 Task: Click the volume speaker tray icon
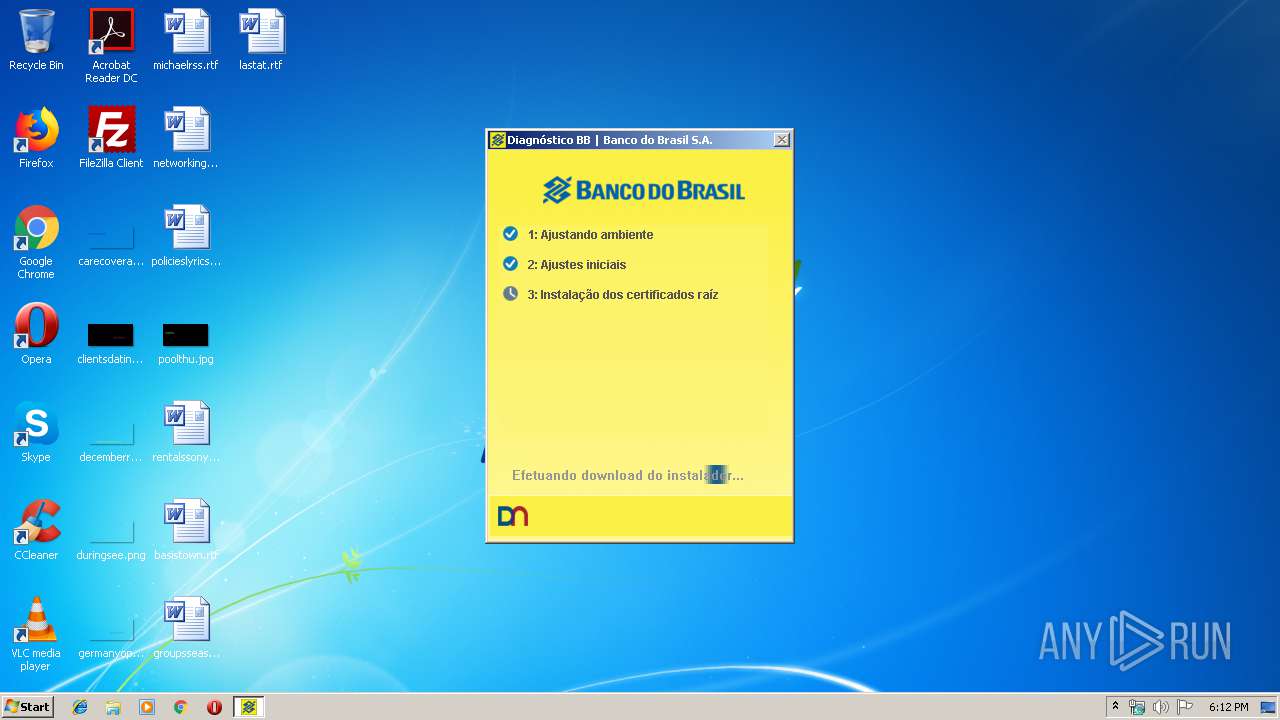(x=1161, y=707)
